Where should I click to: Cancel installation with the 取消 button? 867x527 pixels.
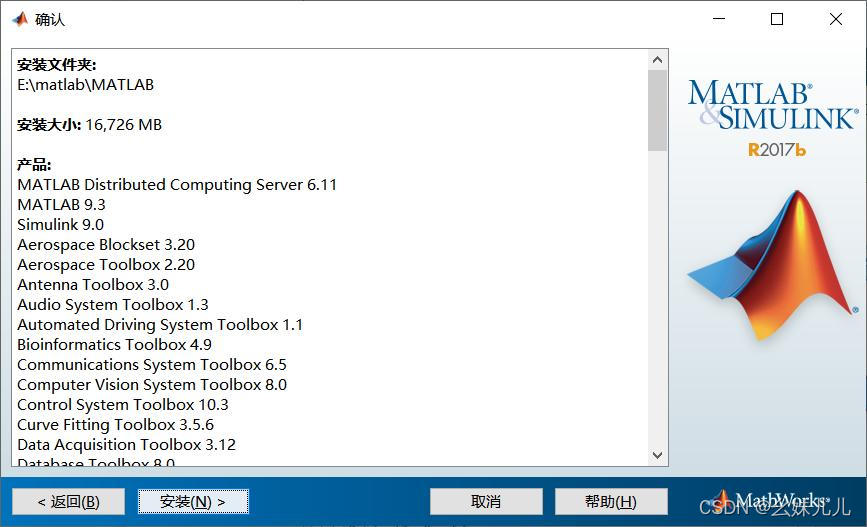(486, 502)
